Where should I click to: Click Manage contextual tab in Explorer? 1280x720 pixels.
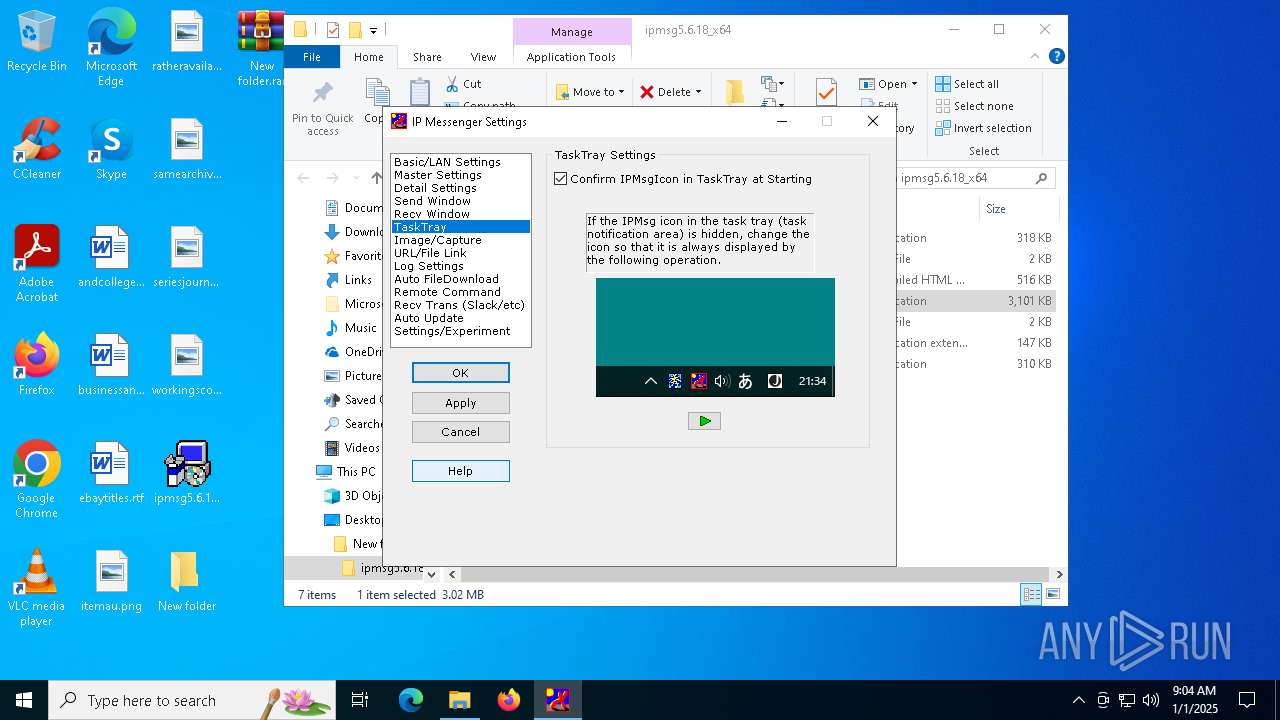coord(572,32)
